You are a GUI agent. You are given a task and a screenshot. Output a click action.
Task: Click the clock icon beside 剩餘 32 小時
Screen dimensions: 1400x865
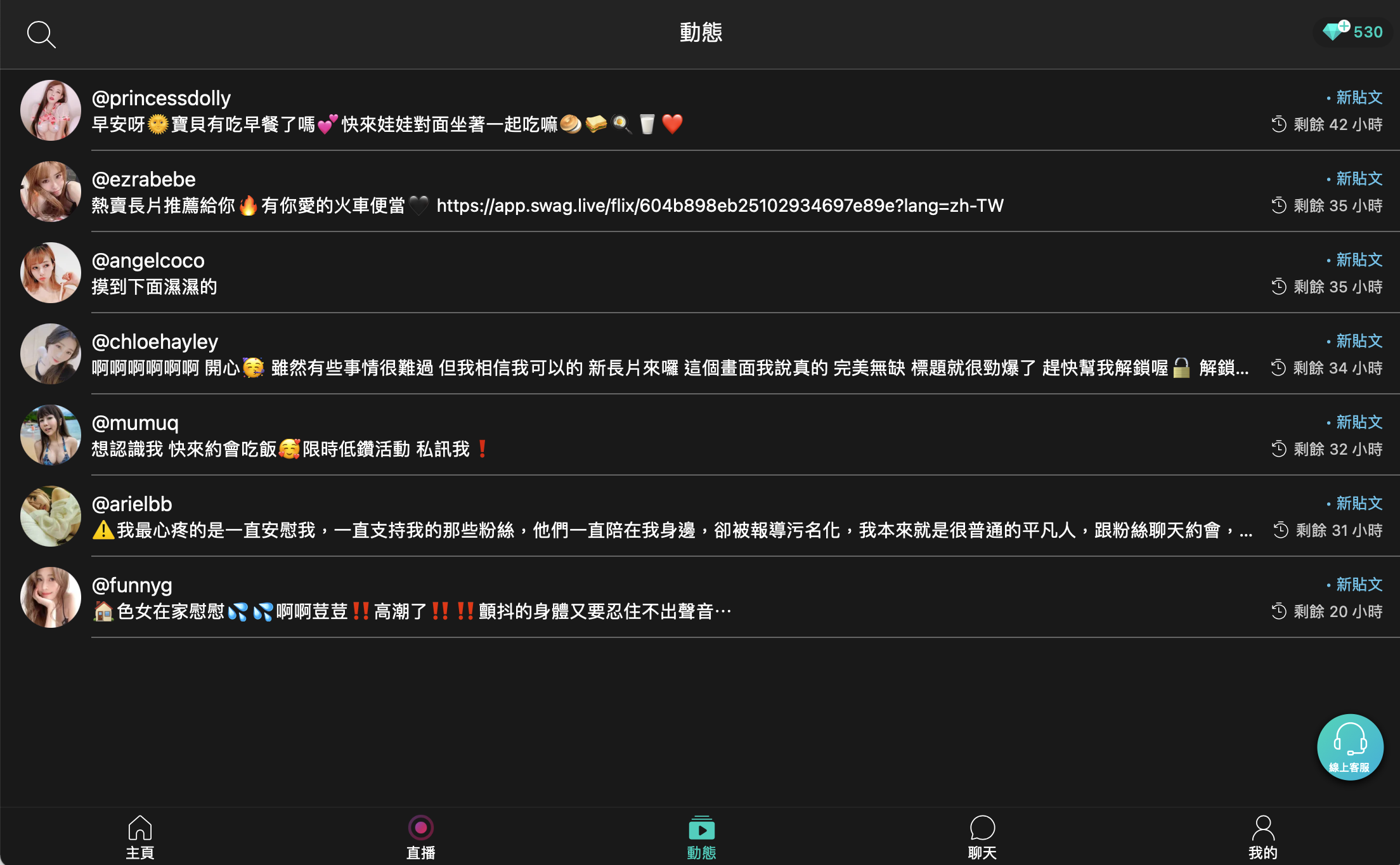(x=1278, y=449)
